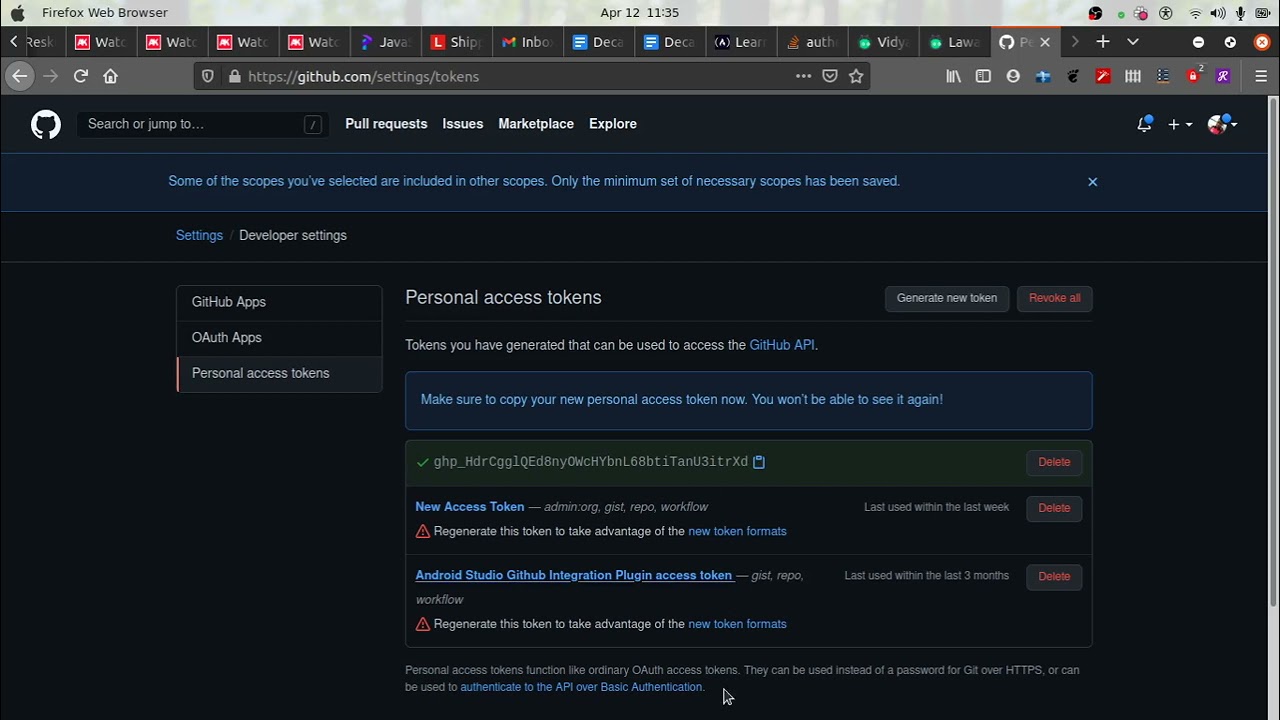Close the active GitHub tab
This screenshot has height=720, width=1280.
coord(1045,42)
